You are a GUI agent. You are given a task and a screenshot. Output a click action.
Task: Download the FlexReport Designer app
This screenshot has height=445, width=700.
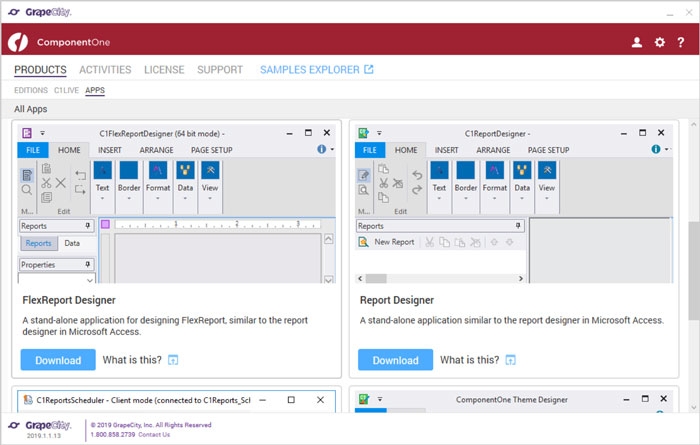[x=58, y=360]
